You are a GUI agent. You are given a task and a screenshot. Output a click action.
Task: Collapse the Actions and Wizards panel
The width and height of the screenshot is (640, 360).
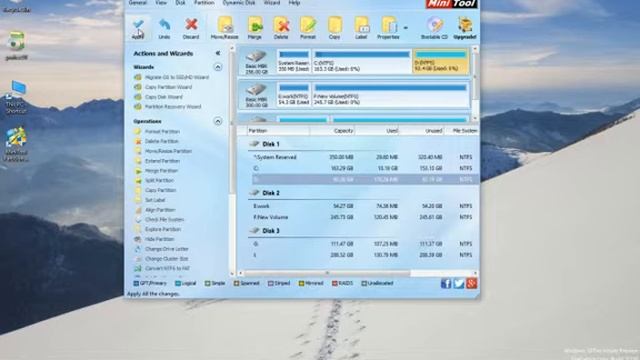[218, 53]
